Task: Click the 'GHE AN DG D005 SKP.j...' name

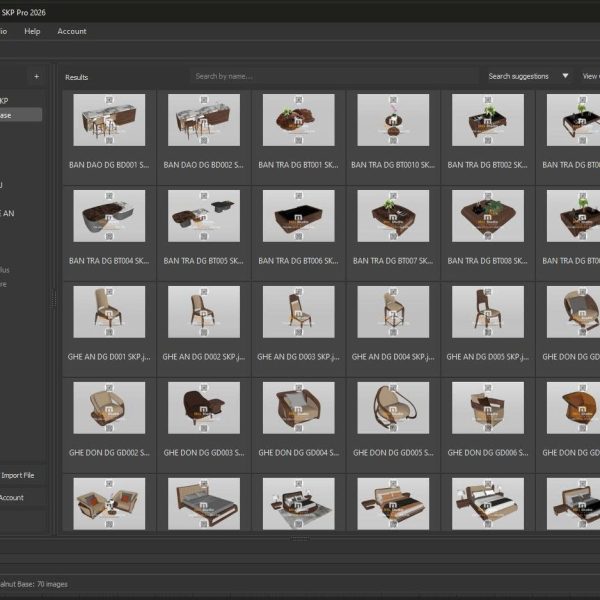Action: pyautogui.click(x=488, y=357)
